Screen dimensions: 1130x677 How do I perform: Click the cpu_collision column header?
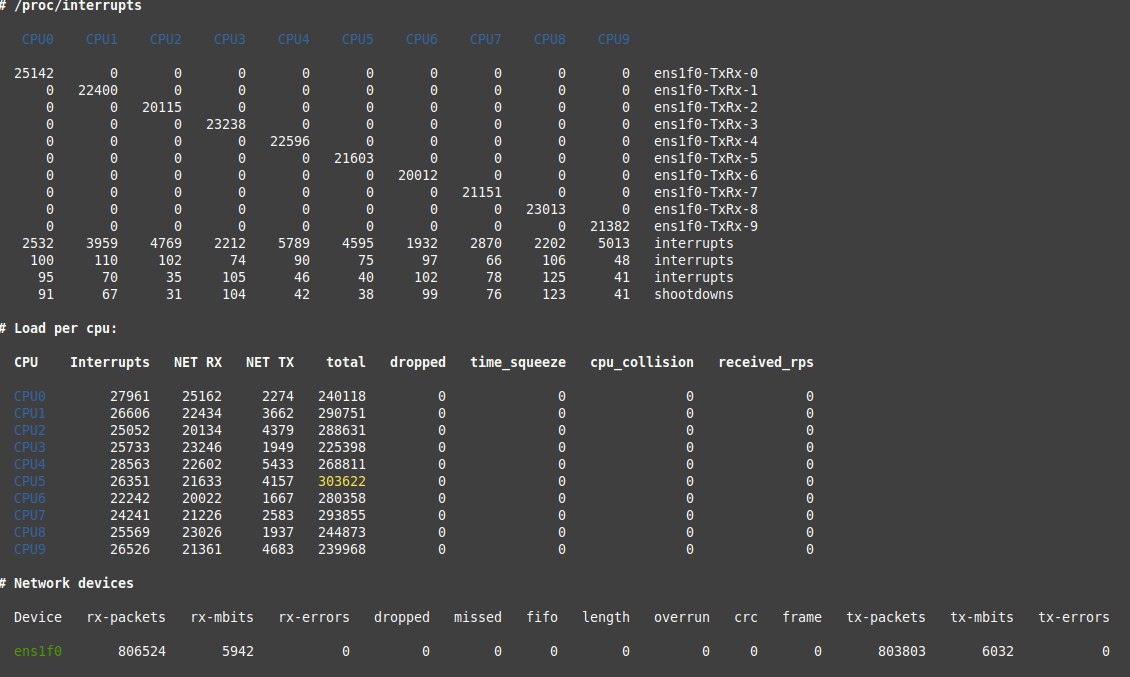[642, 362]
